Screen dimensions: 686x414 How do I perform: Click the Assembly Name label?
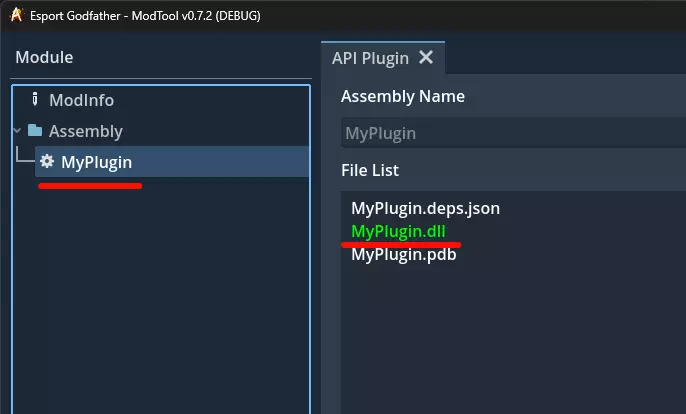(x=402, y=96)
